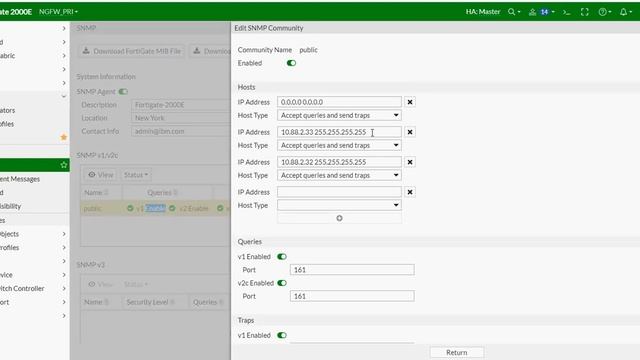Image resolution: width=640 pixels, height=360 pixels.
Task: Toggle Traps v1 Enabled switch
Action: pyautogui.click(x=282, y=335)
